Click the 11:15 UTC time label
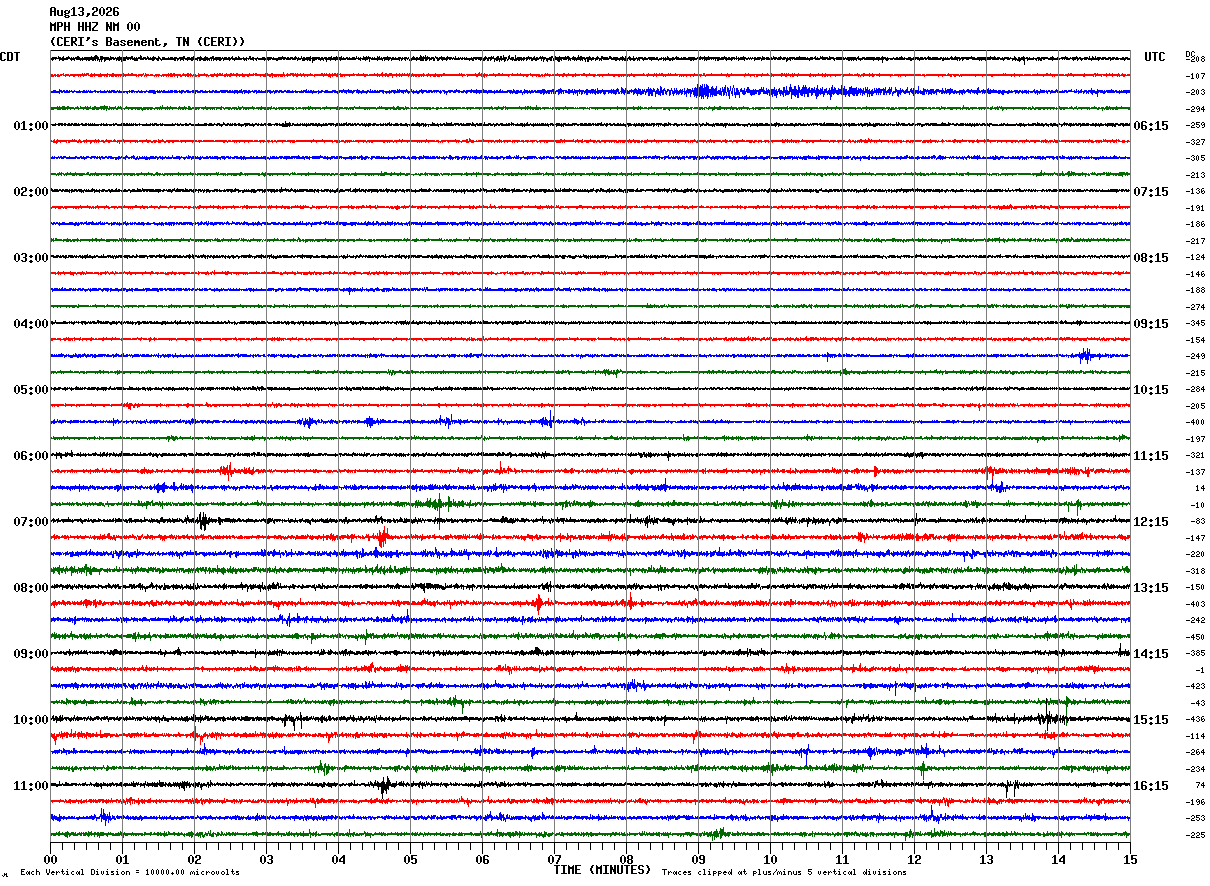 1151,456
